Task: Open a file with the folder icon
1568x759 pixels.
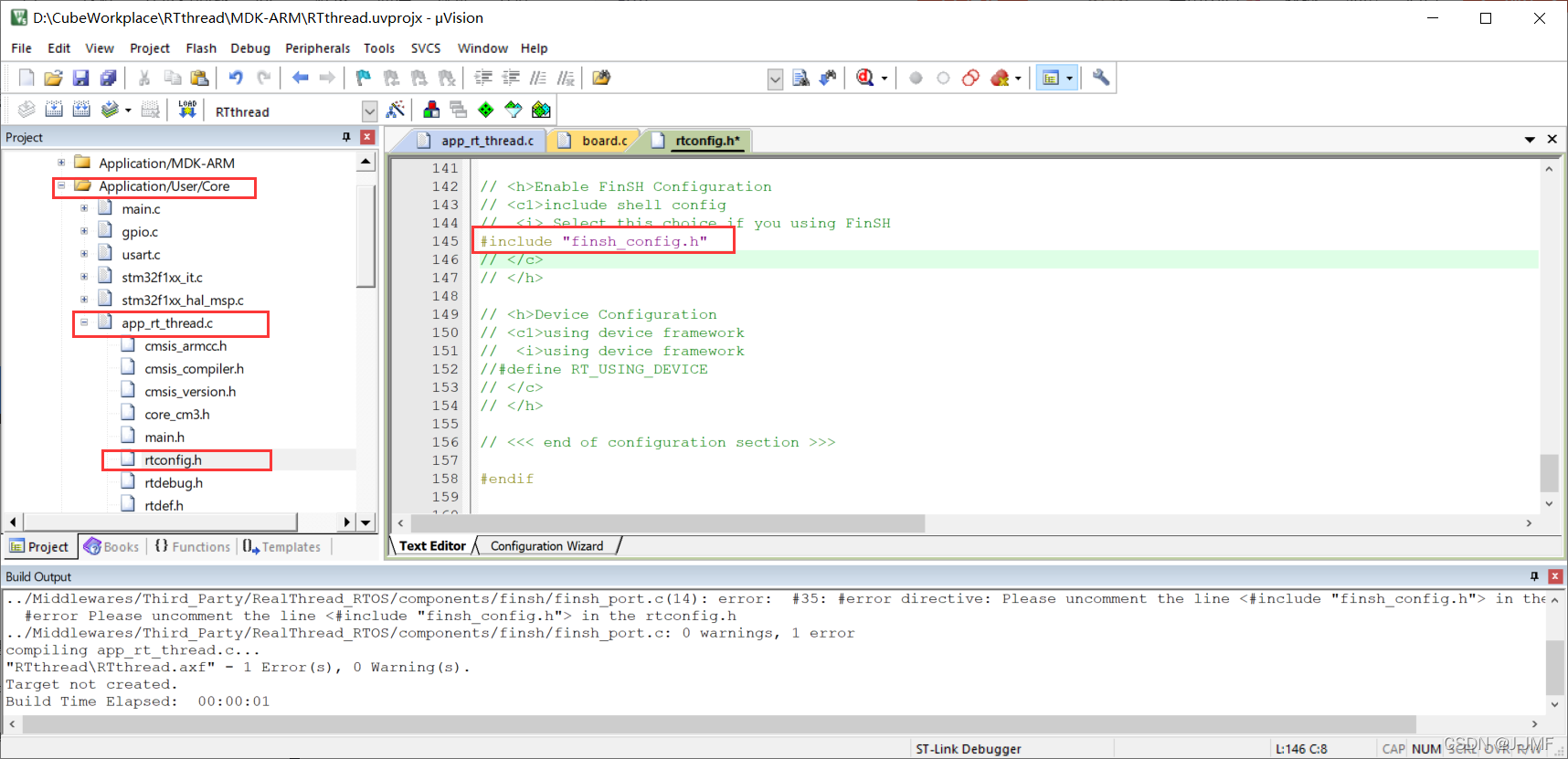Action: pyautogui.click(x=53, y=78)
